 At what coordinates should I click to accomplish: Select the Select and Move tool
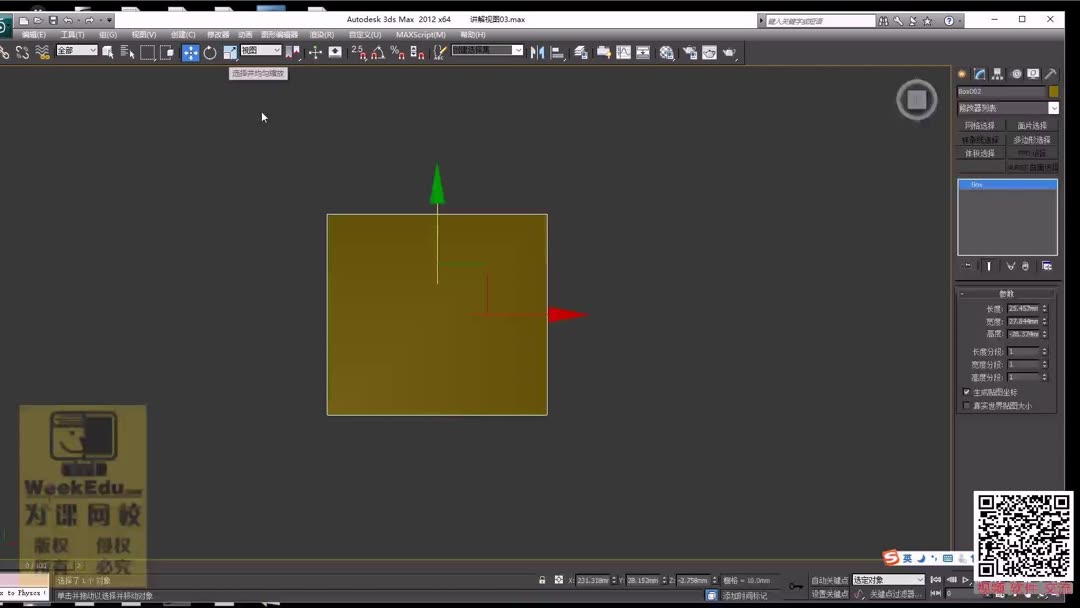click(x=191, y=52)
